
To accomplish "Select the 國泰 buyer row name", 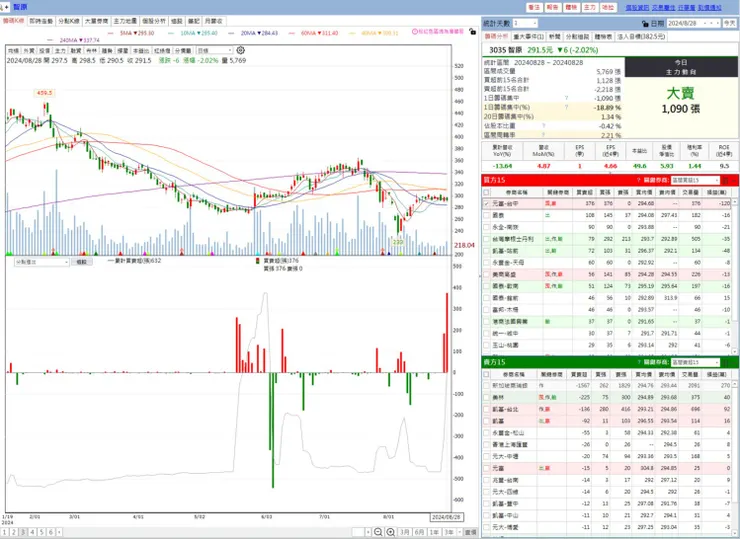I will coord(498,215).
